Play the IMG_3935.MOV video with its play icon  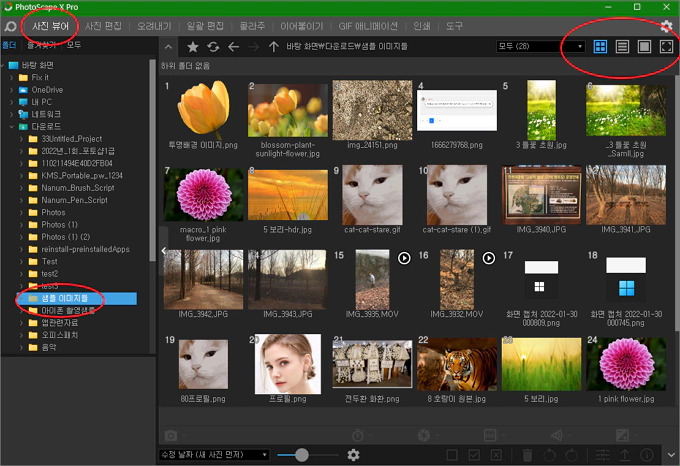404,258
